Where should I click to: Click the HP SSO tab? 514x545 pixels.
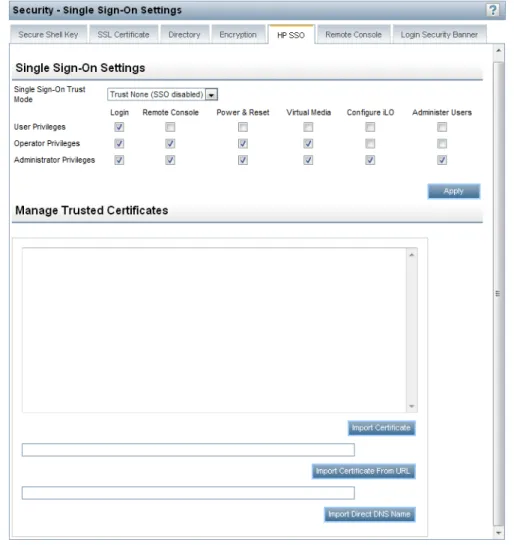(291, 35)
